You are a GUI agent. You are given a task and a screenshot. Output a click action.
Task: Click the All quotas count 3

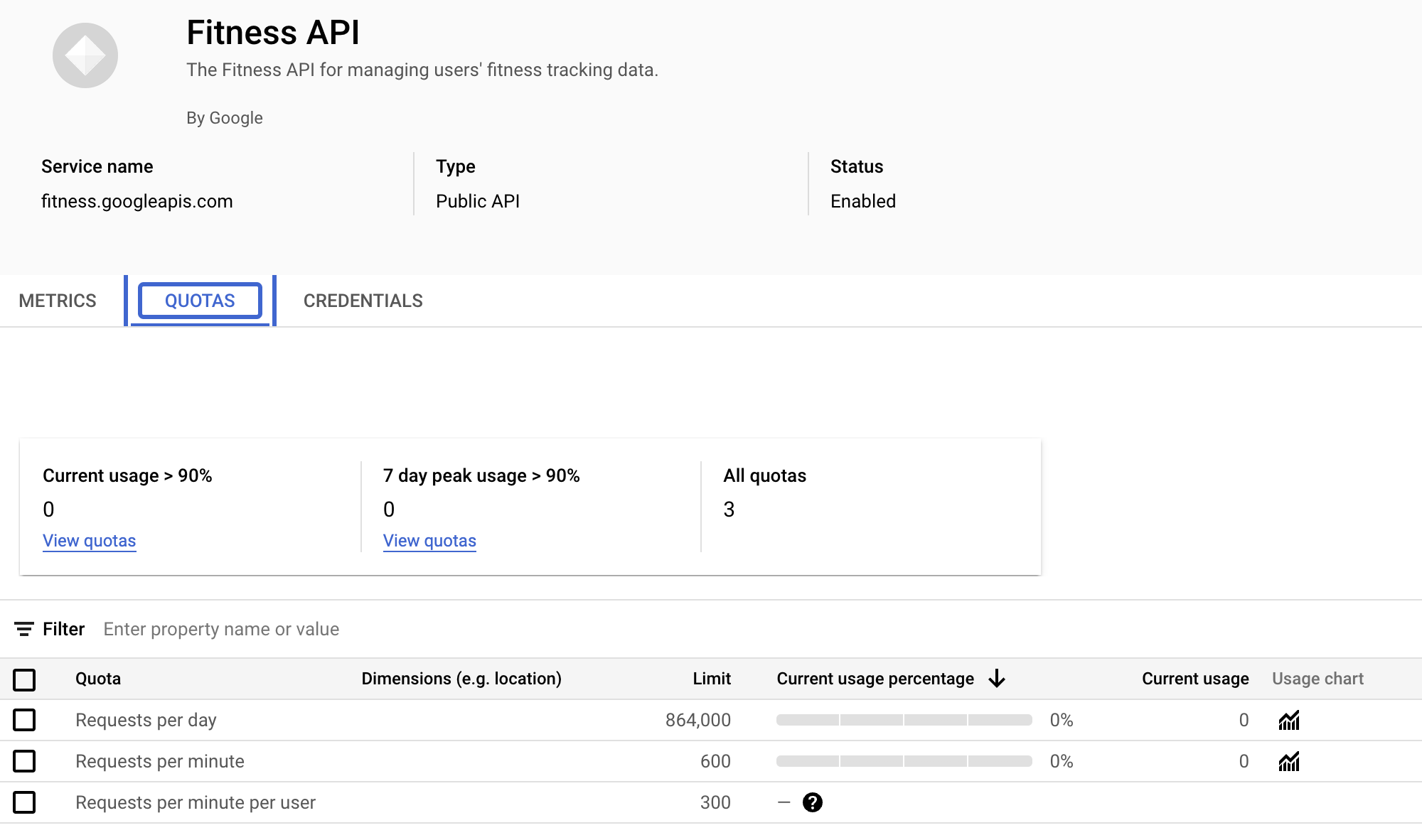pos(729,510)
